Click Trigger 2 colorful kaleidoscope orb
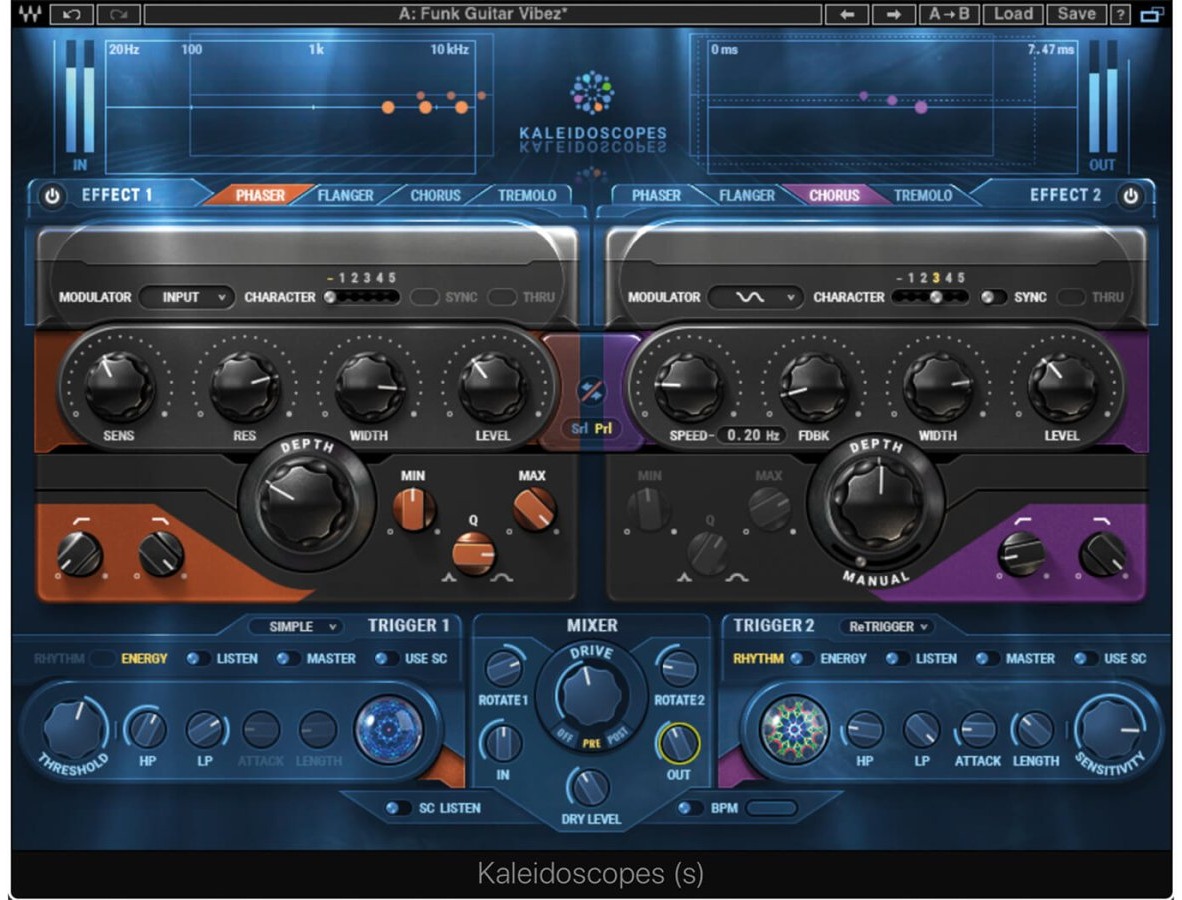Screen dimensions: 1182x900 pyautogui.click(x=795, y=730)
